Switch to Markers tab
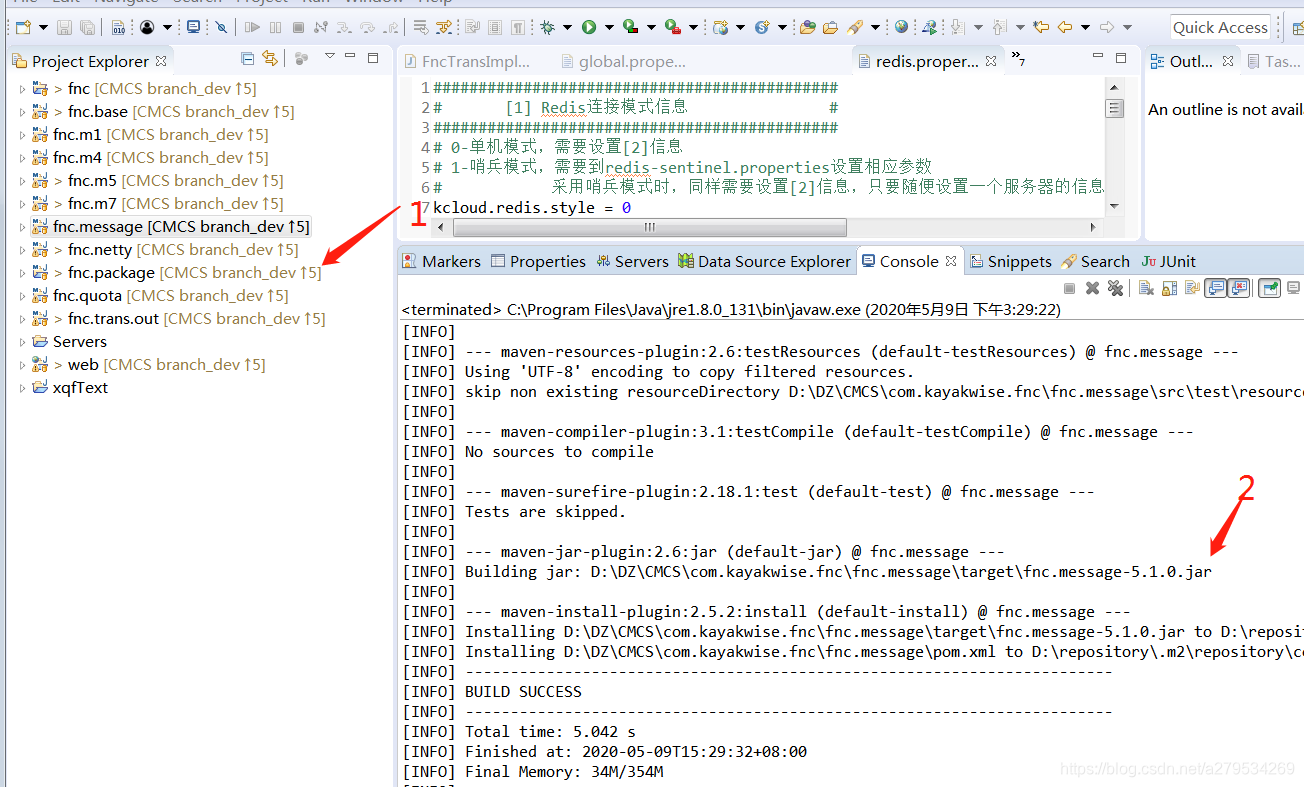Image resolution: width=1304 pixels, height=787 pixels. point(441,261)
